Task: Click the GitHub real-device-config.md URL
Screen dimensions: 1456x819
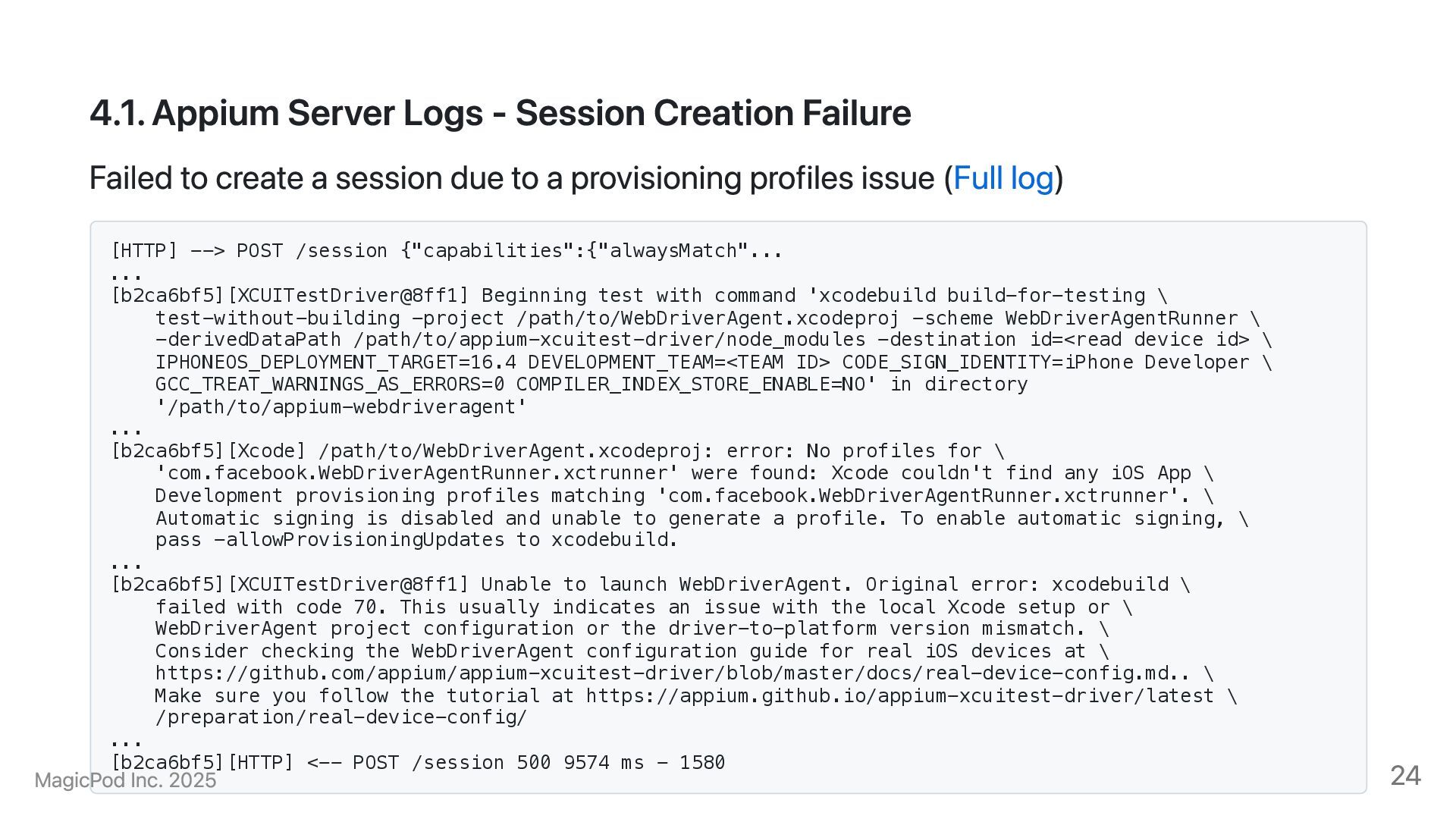Action: 672,673
